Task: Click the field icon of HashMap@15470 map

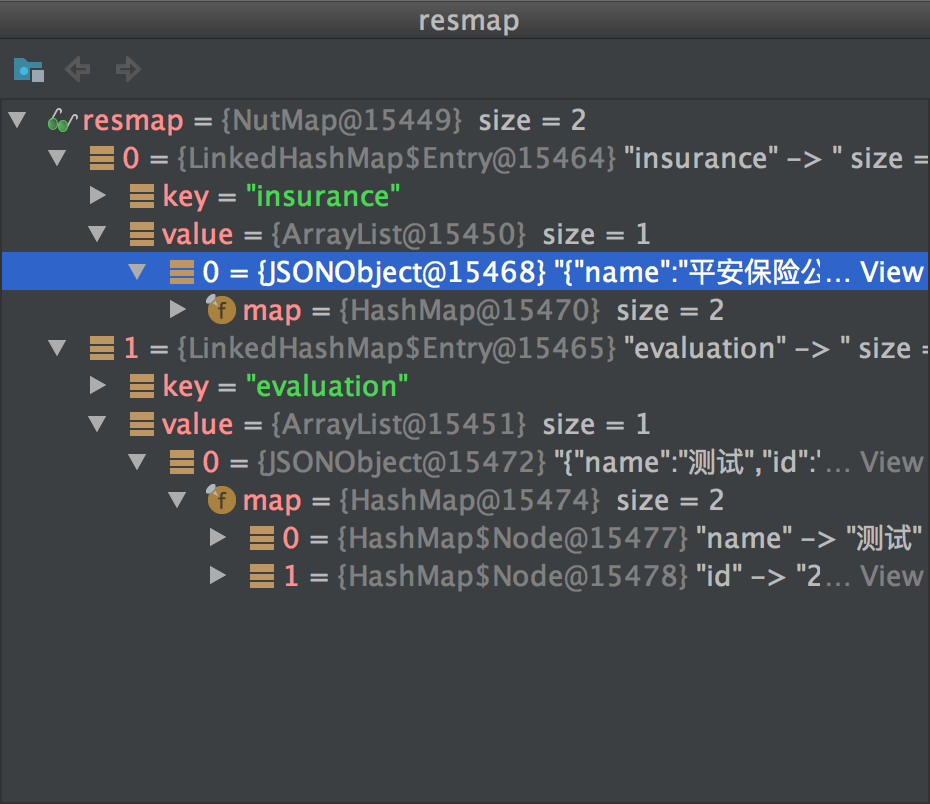Action: click(x=221, y=310)
